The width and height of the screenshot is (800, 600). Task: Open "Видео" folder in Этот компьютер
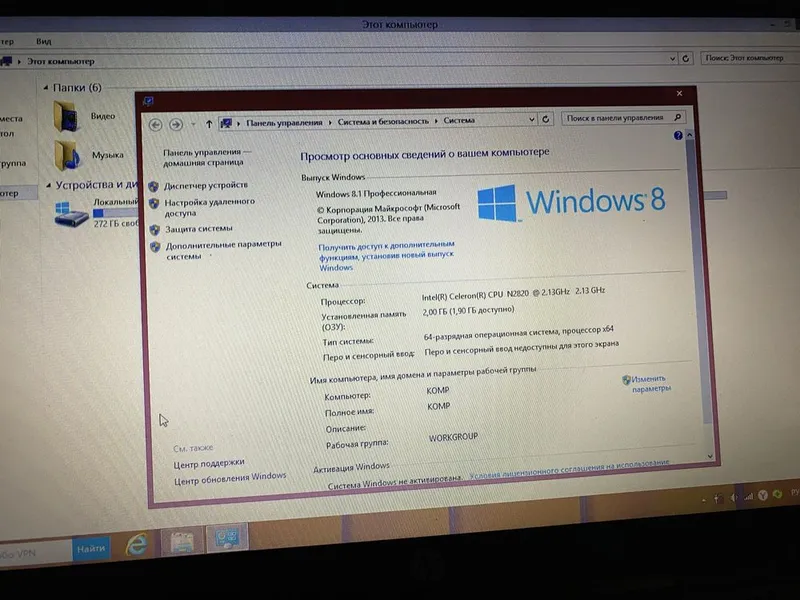pyautogui.click(x=84, y=116)
